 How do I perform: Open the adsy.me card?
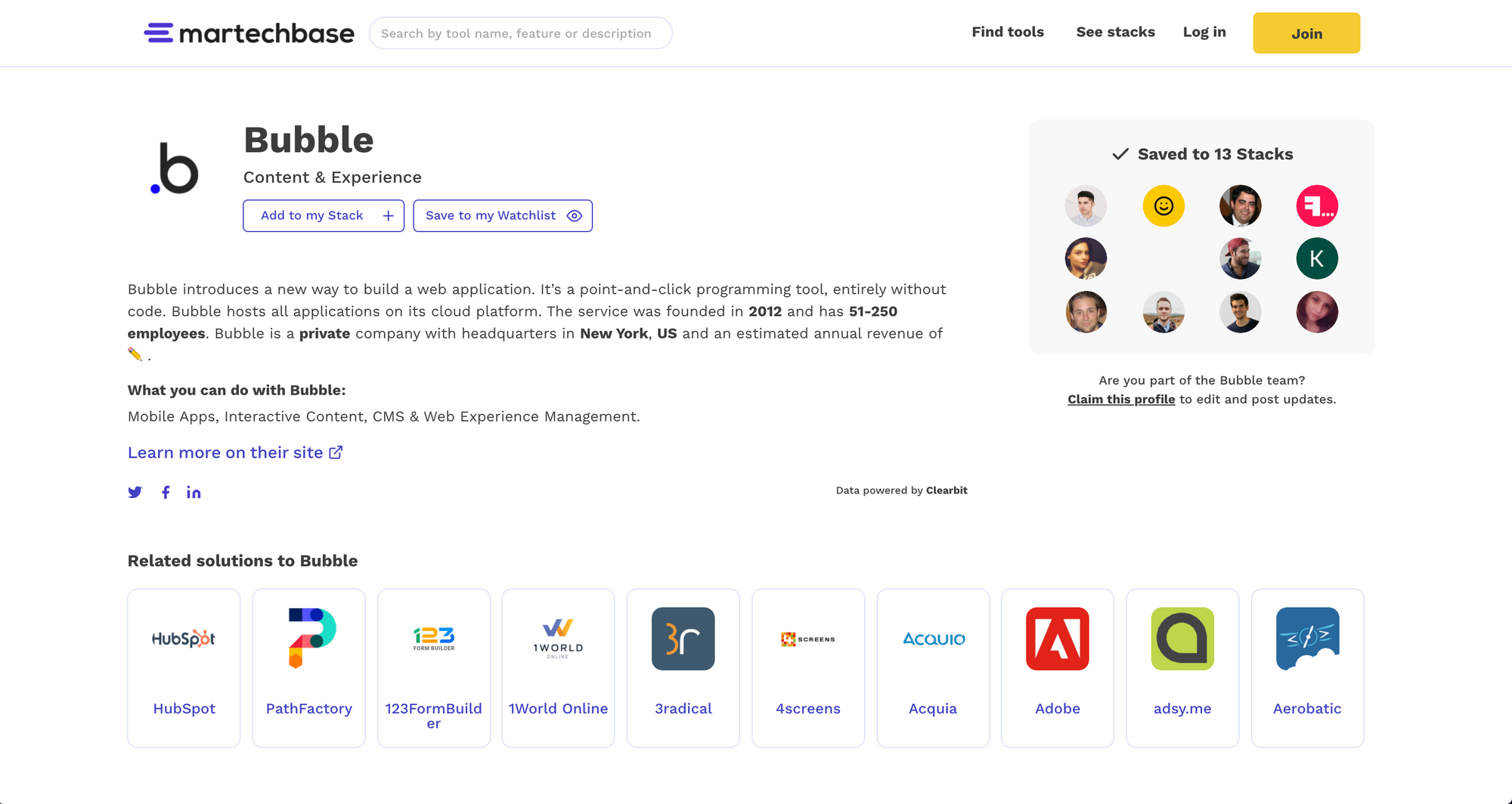[x=1182, y=668]
